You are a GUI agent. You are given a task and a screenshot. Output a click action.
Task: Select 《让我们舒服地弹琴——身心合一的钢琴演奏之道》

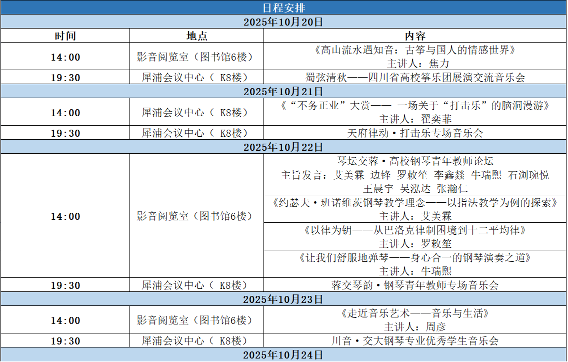tap(415, 258)
